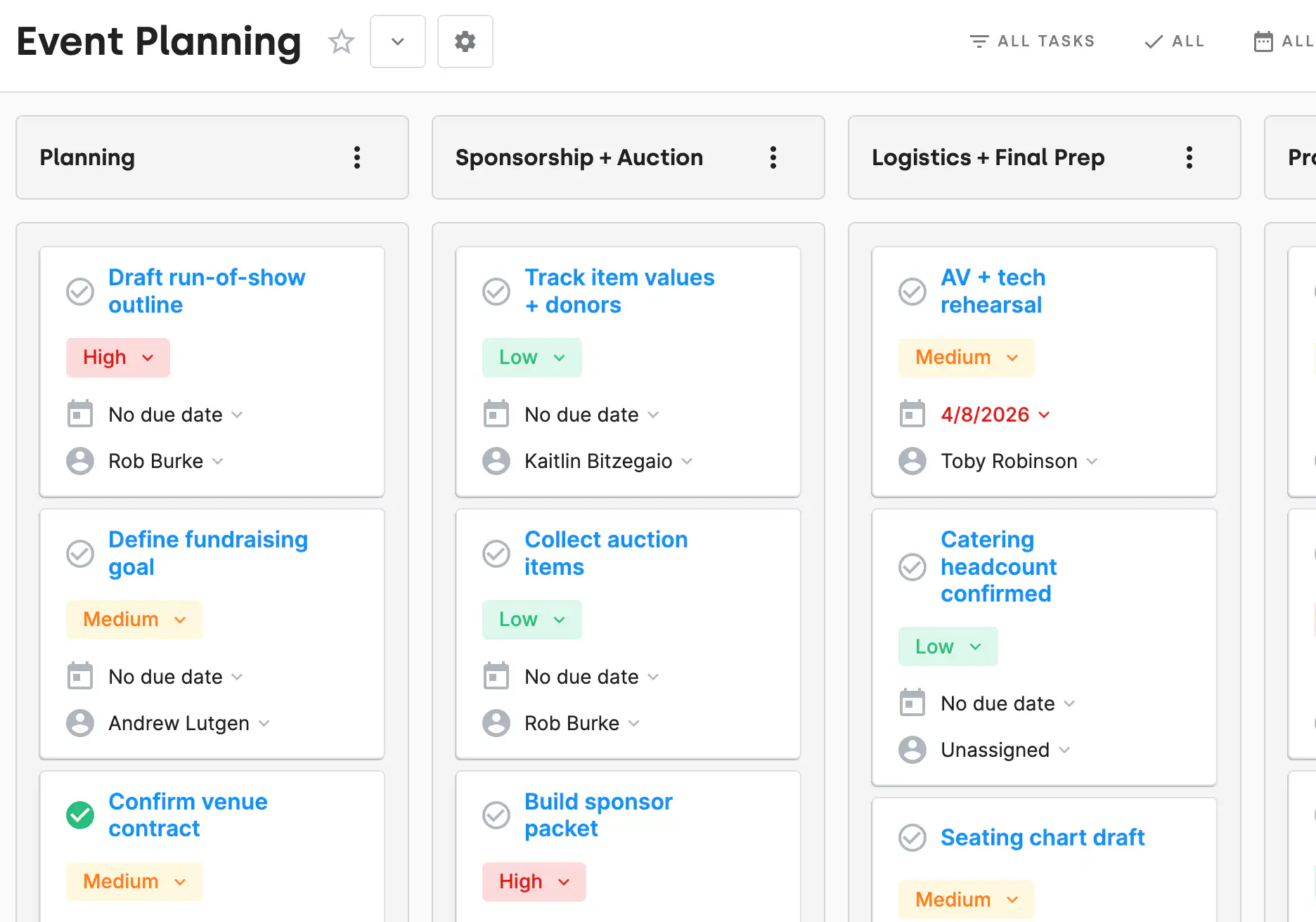Click the filter icon next to ALL TASKS
Viewport: 1316px width, 922px height.
tap(979, 41)
